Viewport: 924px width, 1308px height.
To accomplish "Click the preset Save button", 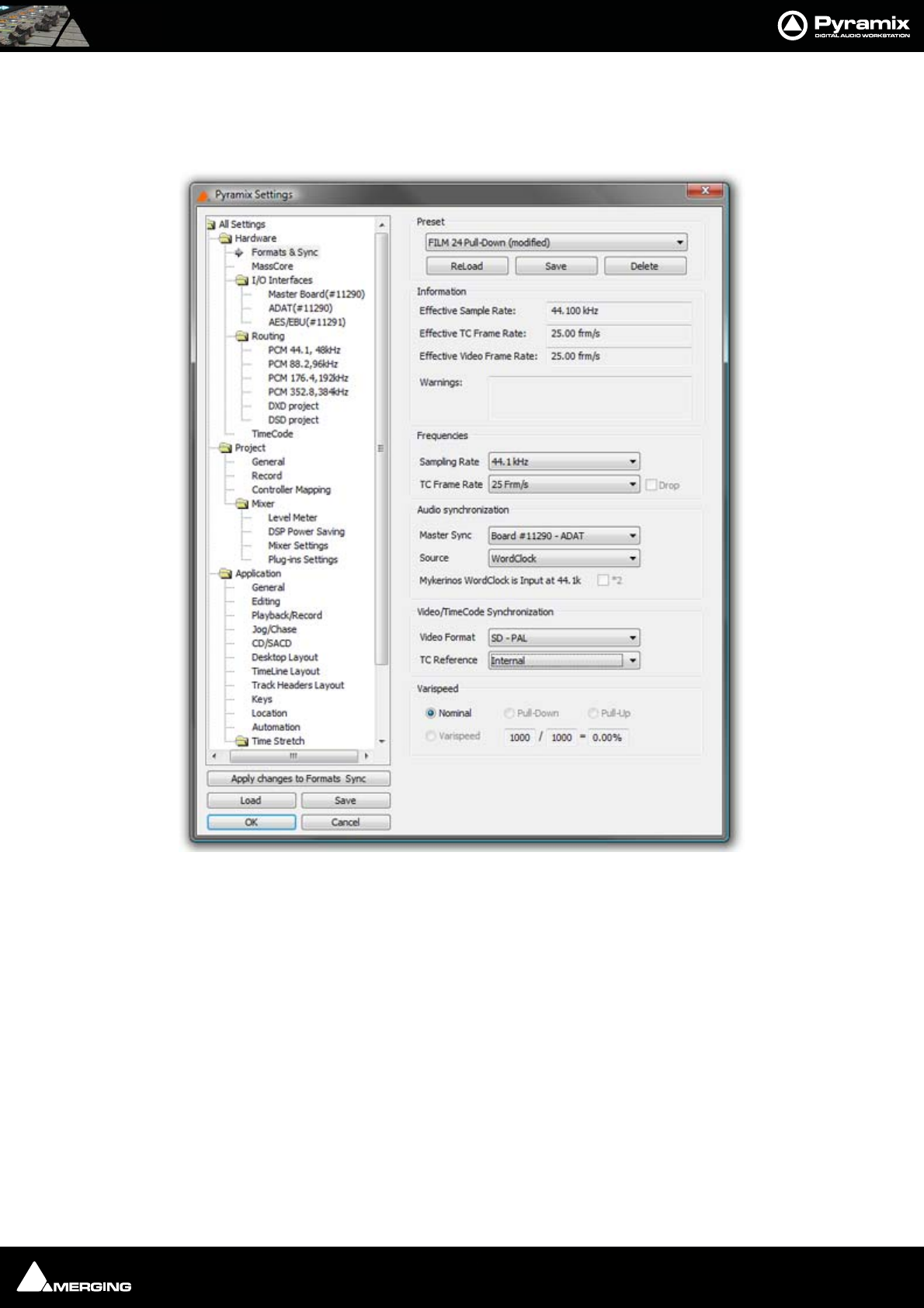I will point(556,266).
